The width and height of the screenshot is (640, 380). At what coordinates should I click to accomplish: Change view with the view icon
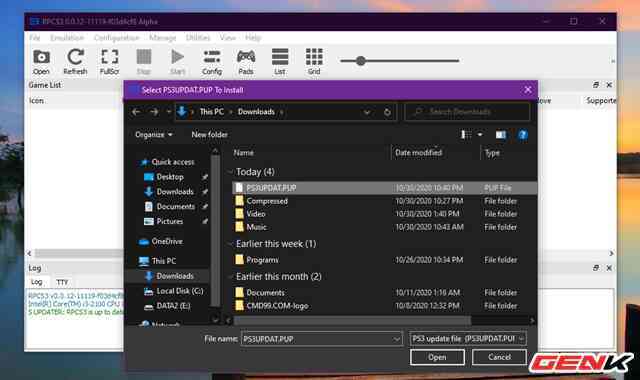coord(466,135)
